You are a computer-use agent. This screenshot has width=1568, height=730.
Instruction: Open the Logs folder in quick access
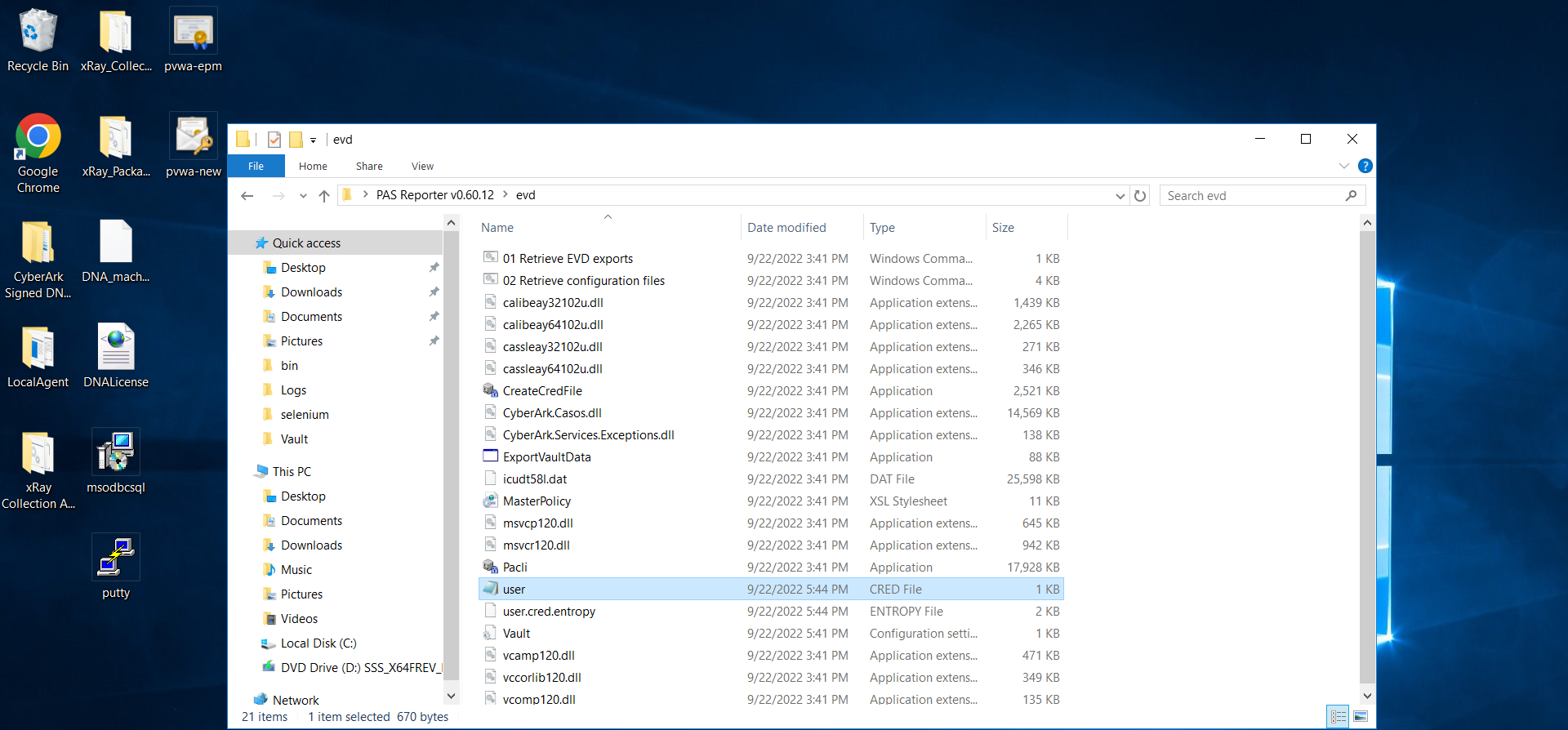coord(293,389)
